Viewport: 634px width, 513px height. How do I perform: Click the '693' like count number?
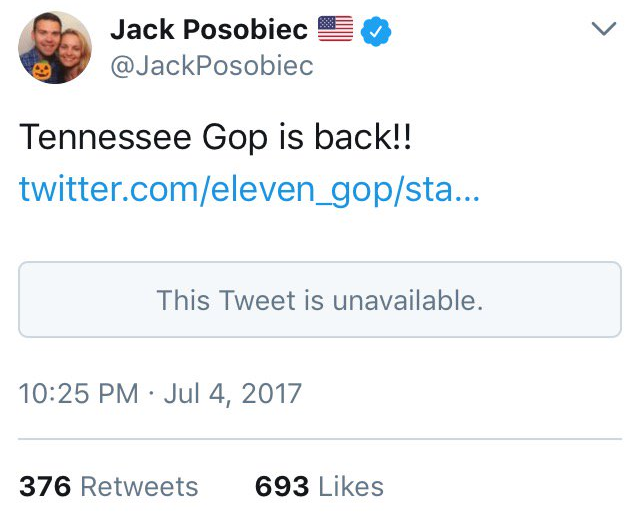[282, 486]
